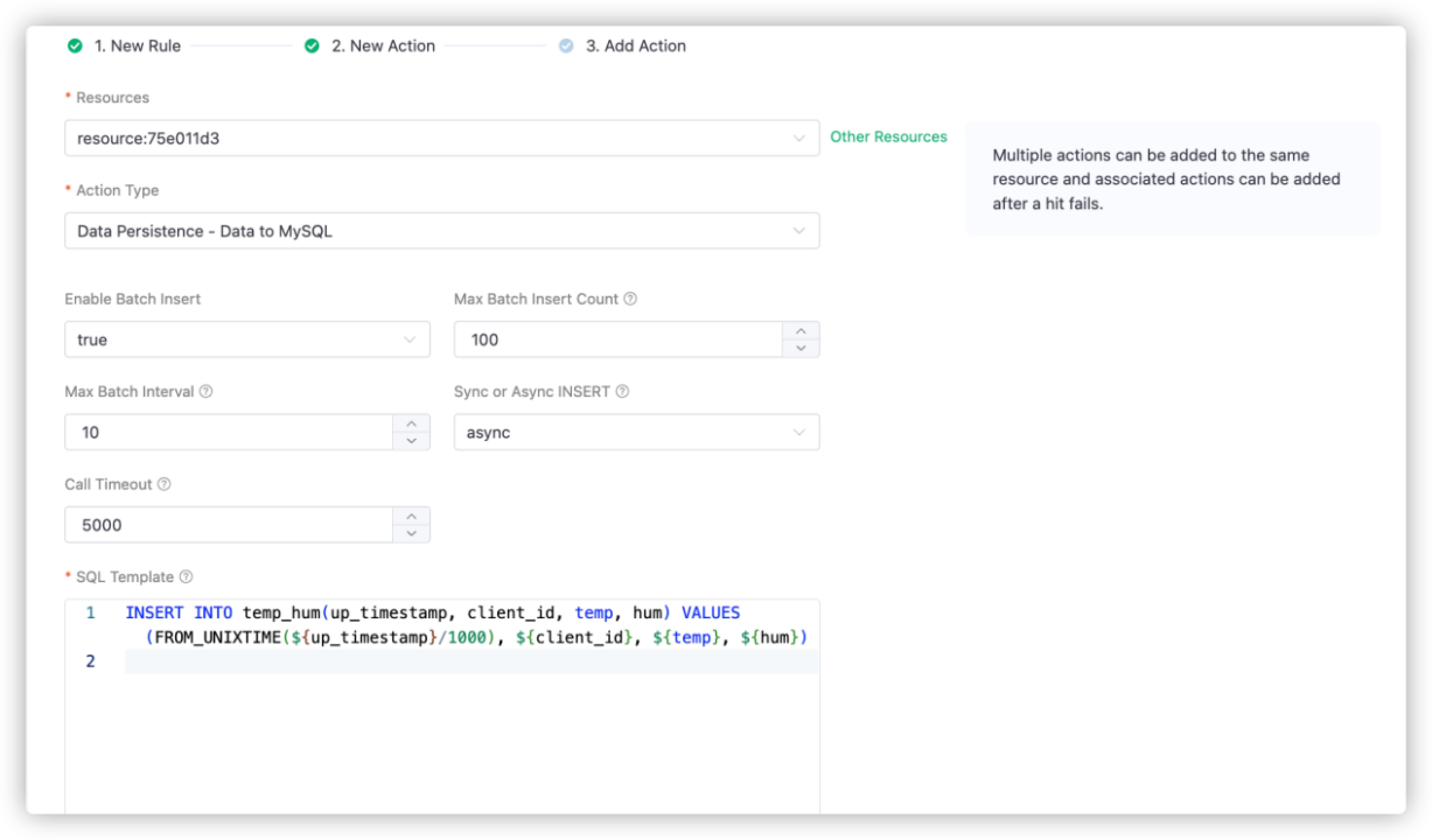
Task: Go to step 2. New Action label
Action: point(383,45)
